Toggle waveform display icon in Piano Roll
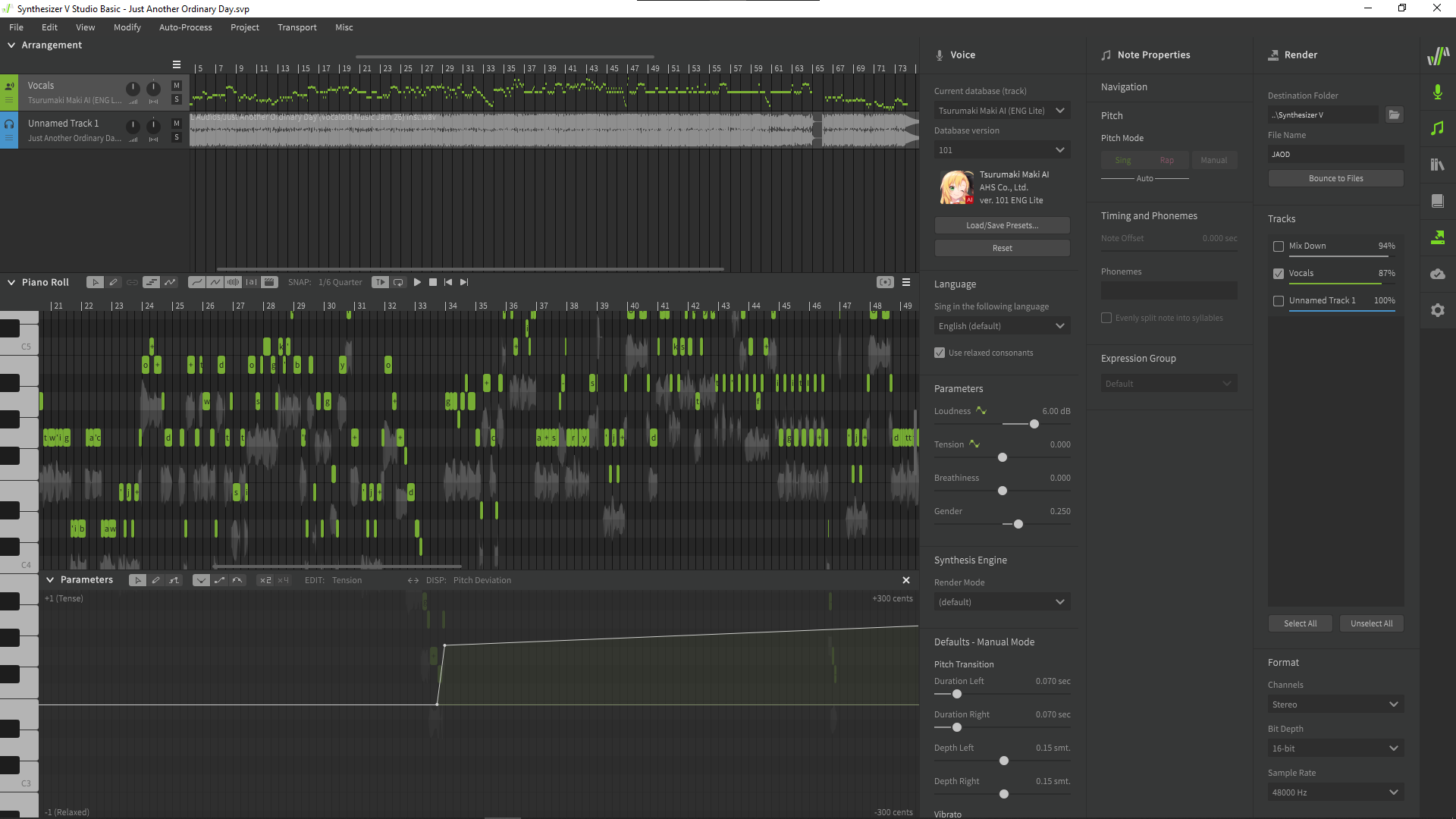The width and height of the screenshot is (1456, 819). pos(233,282)
